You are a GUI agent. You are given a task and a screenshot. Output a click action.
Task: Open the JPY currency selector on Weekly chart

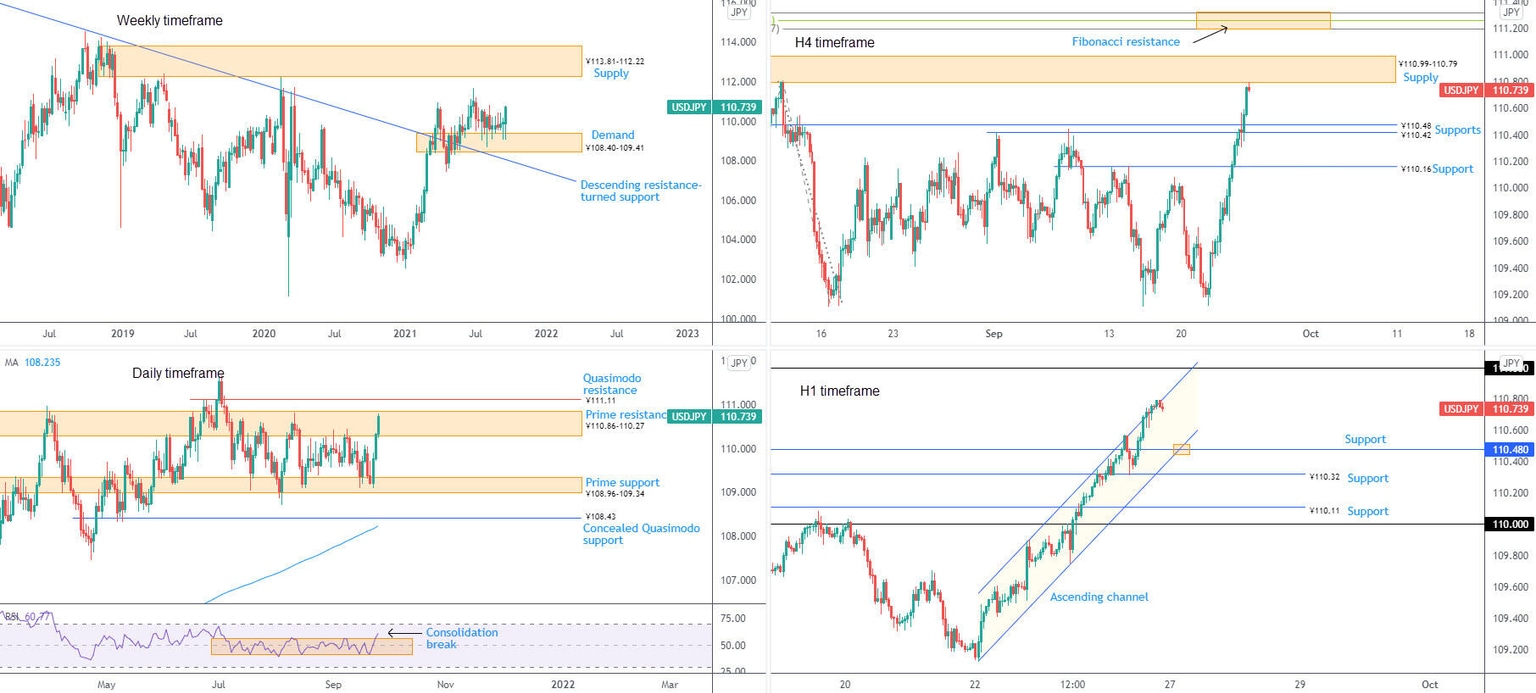(739, 13)
